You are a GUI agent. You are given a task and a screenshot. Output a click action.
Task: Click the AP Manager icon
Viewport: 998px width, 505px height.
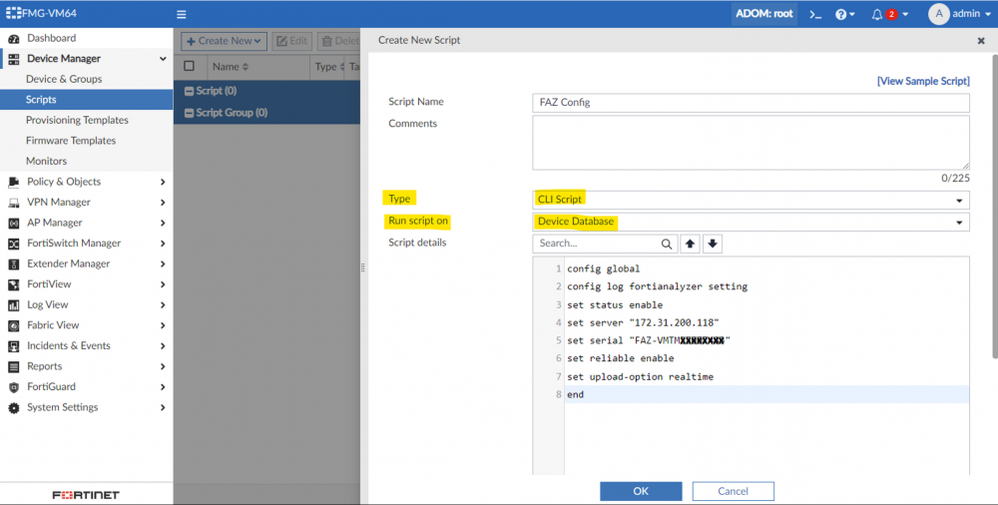[13, 223]
